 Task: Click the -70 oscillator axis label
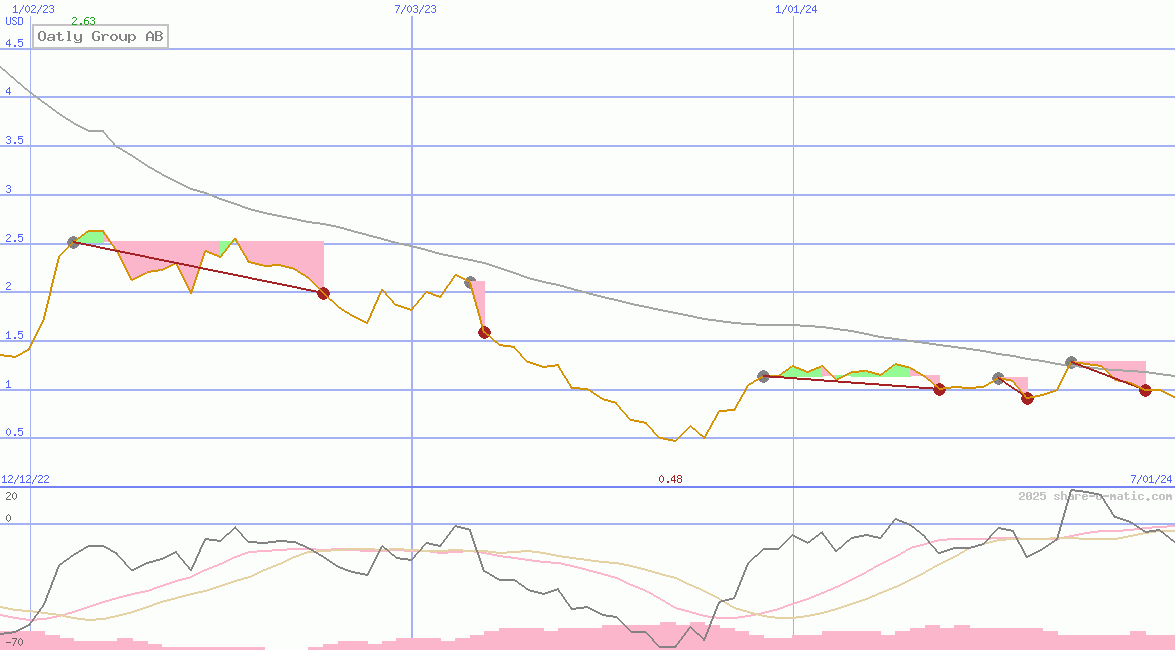click(x=14, y=641)
